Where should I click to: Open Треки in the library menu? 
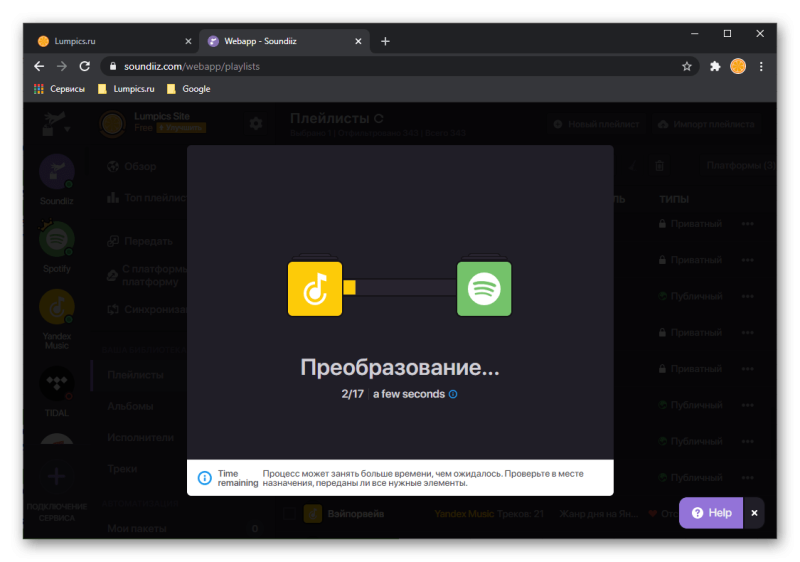tap(122, 469)
